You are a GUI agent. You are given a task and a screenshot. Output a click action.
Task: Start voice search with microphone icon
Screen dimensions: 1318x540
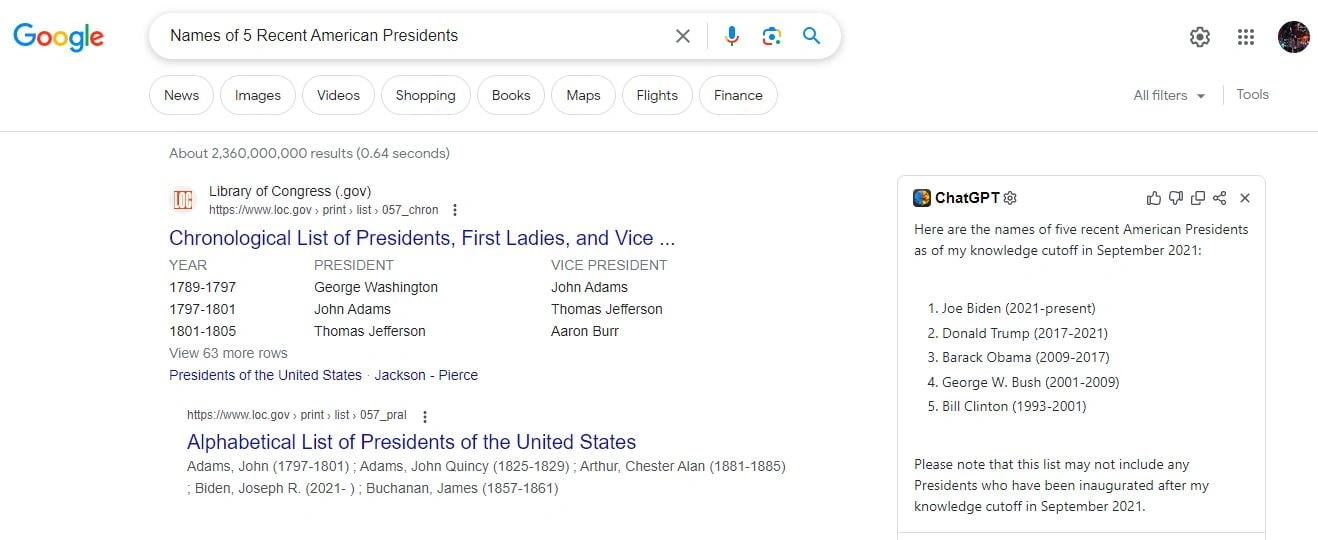coord(732,36)
